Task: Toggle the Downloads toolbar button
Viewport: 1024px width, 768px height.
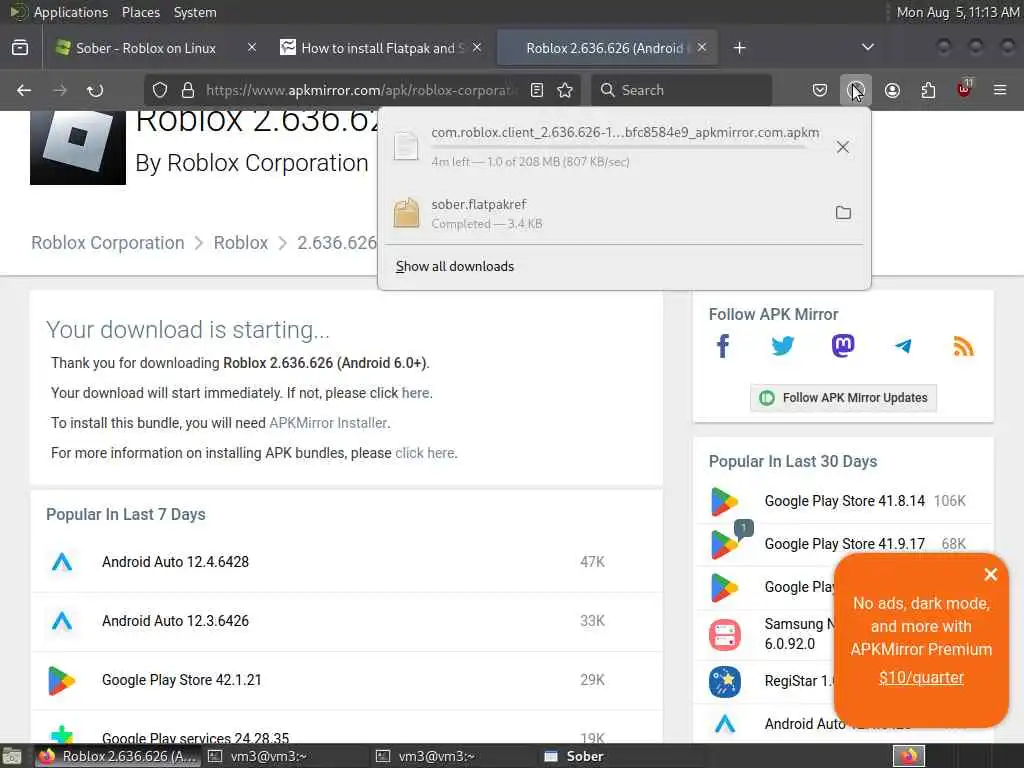Action: (856, 90)
